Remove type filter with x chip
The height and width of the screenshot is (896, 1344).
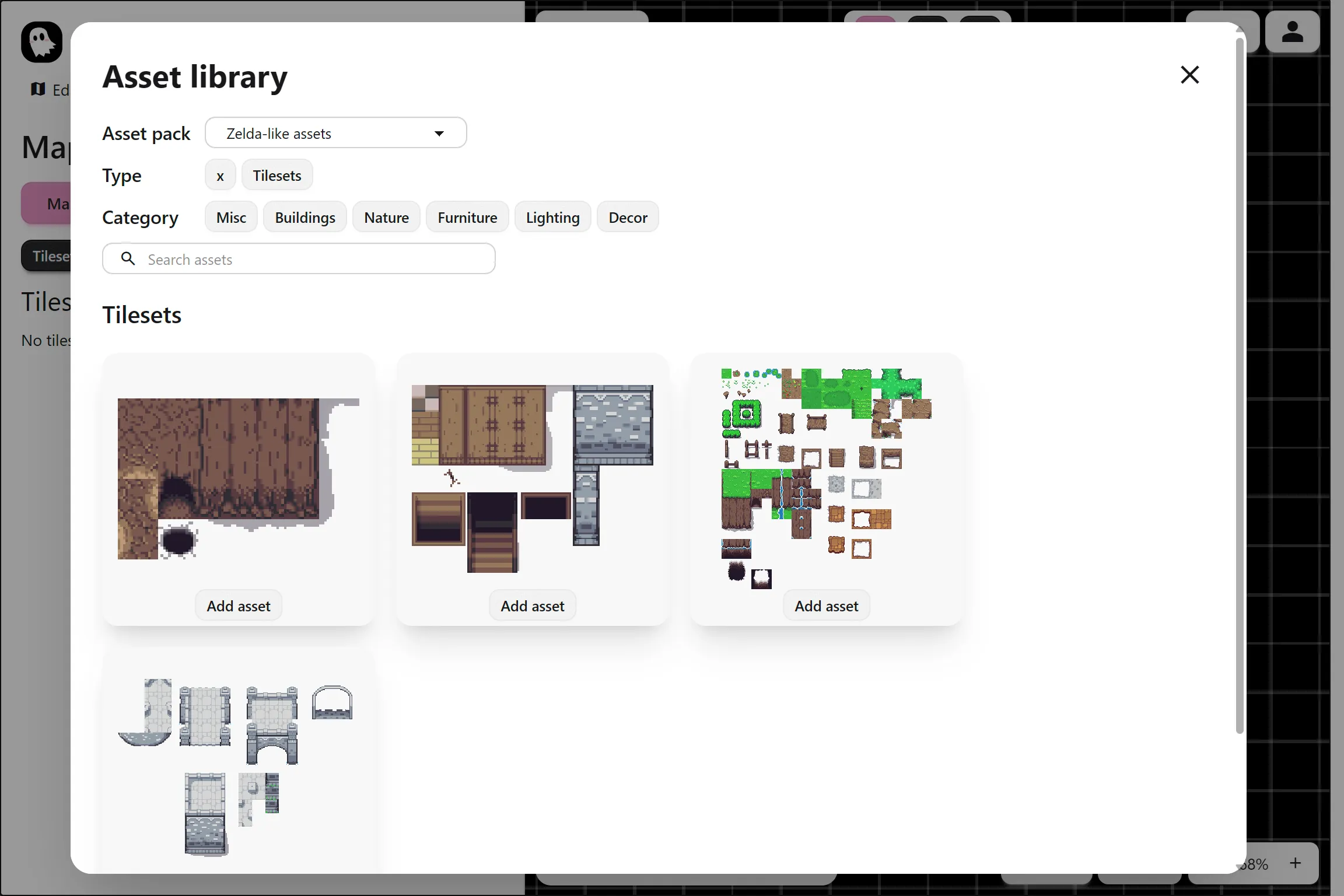click(220, 176)
